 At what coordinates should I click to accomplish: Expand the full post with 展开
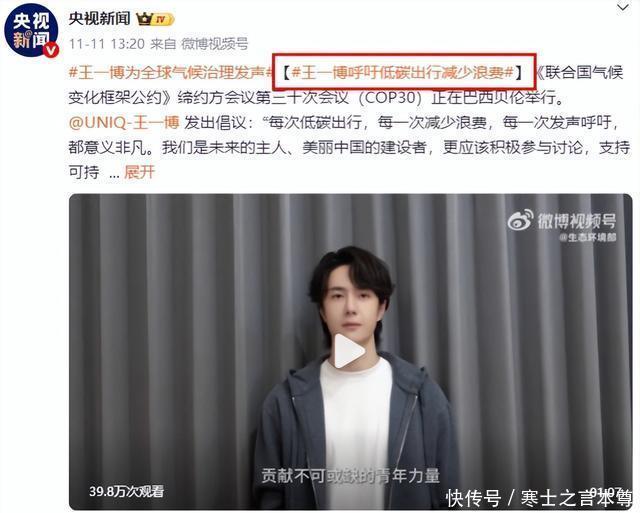click(139, 172)
